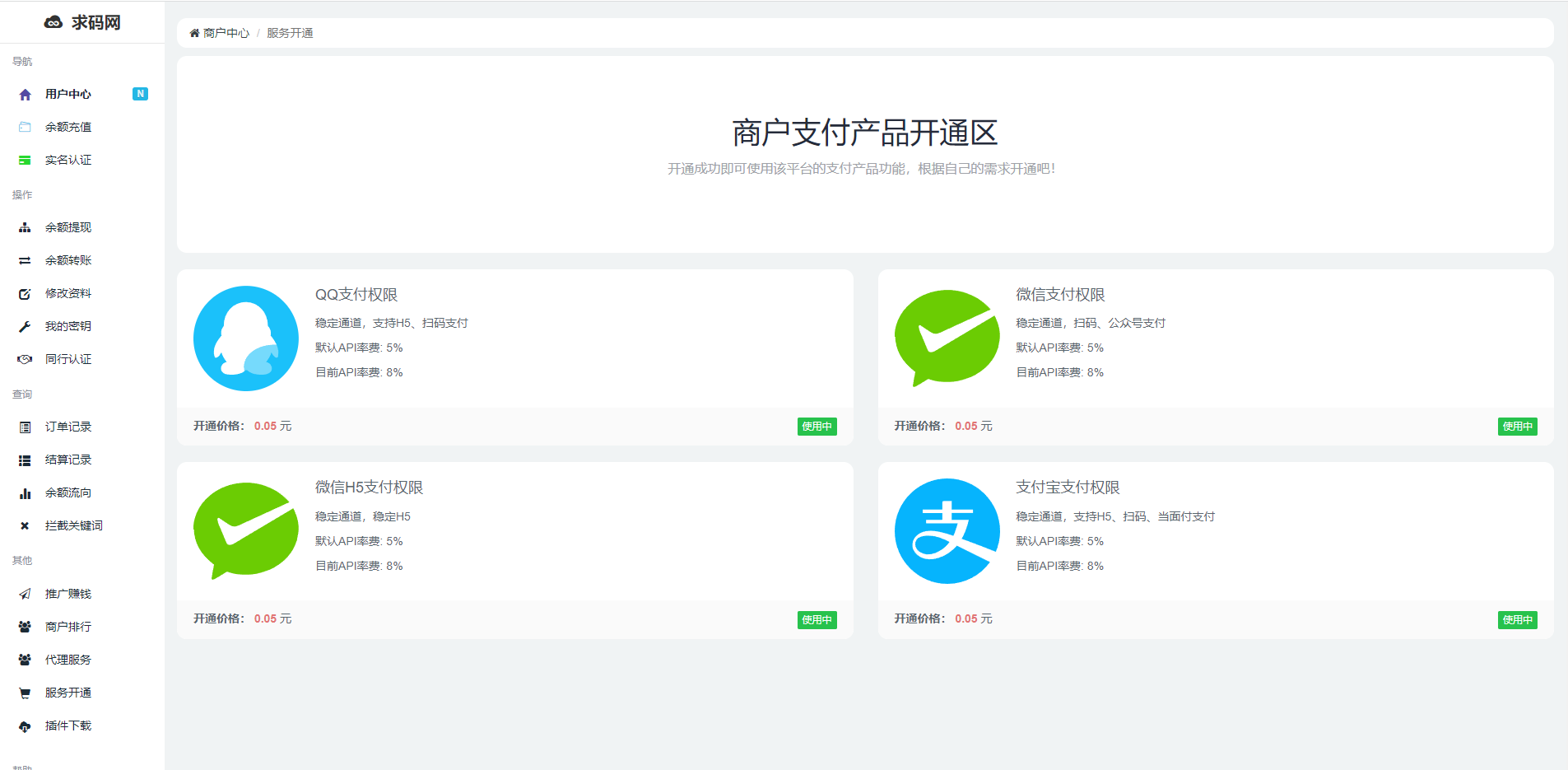The image size is (1568, 770).
Task: Click the Alipay 支 logo
Action: click(947, 531)
